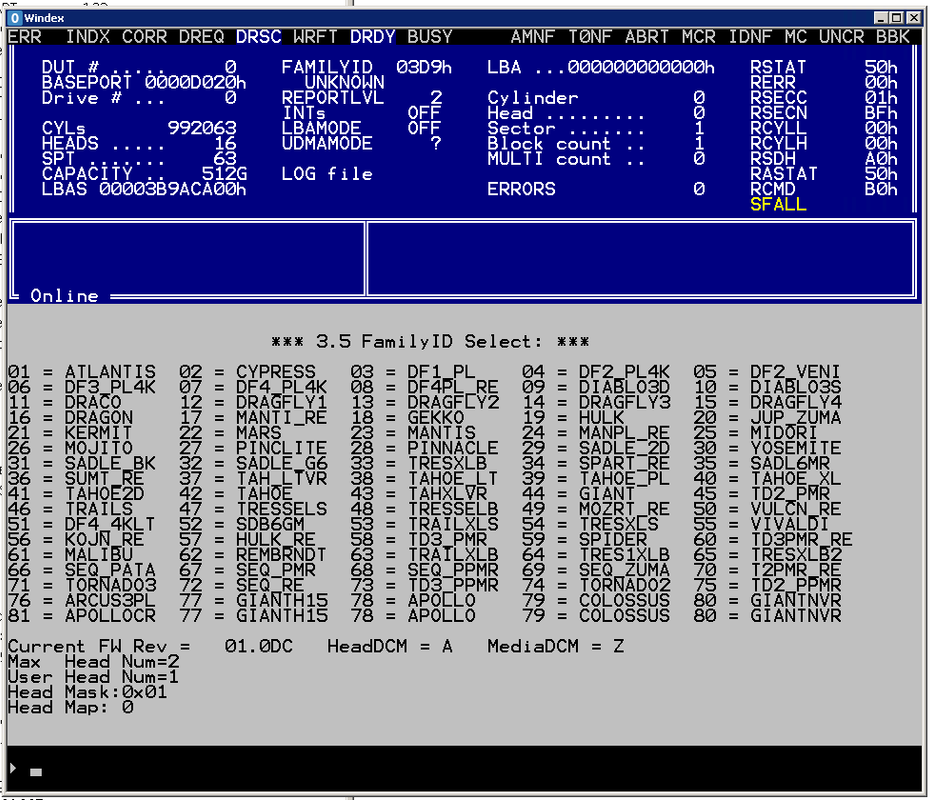Click the Head Map: 0 line
This screenshot has width=932, height=800.
point(70,707)
